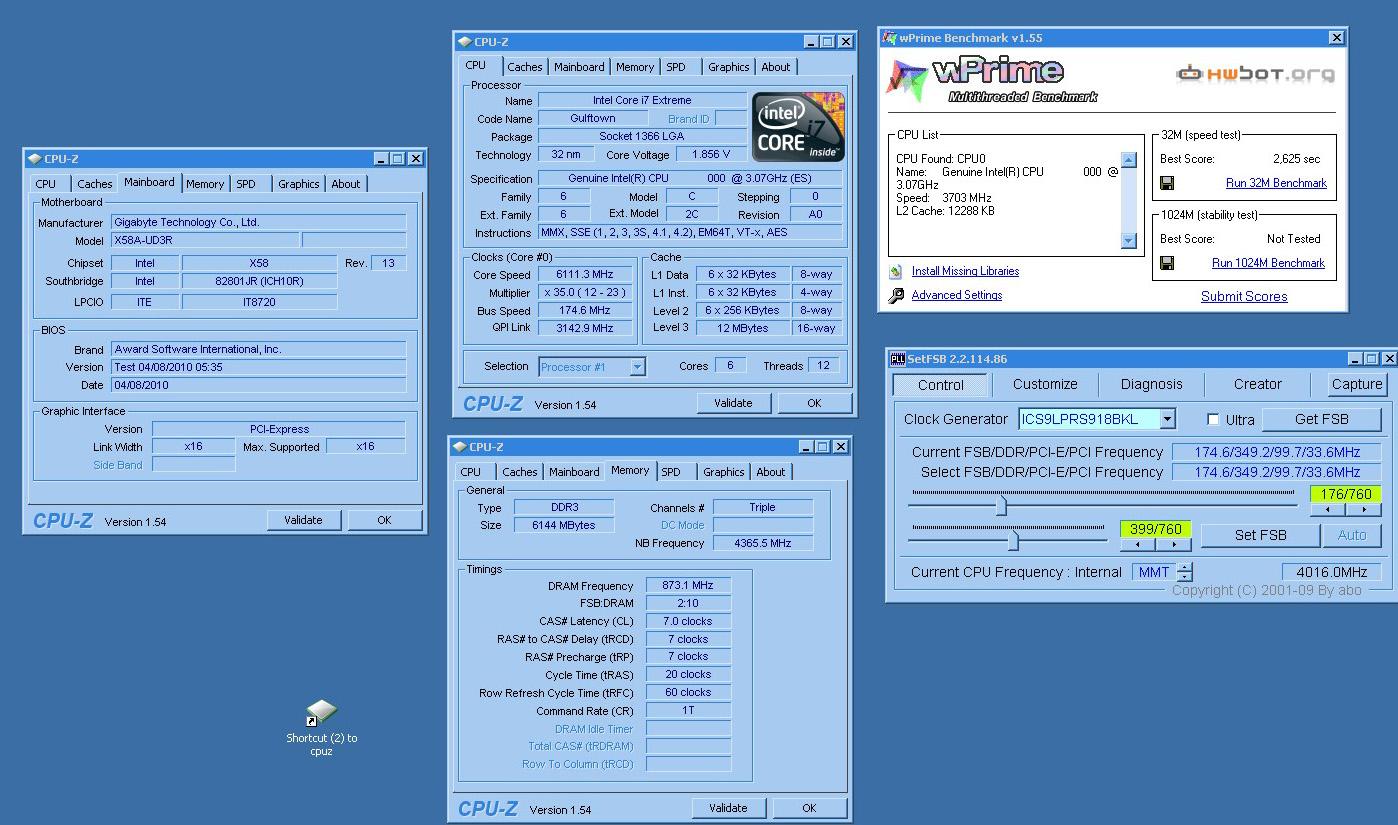Click the CPU-Z Memory window title icon
Viewport: 1398px width, 825px height.
pyautogui.click(x=460, y=447)
